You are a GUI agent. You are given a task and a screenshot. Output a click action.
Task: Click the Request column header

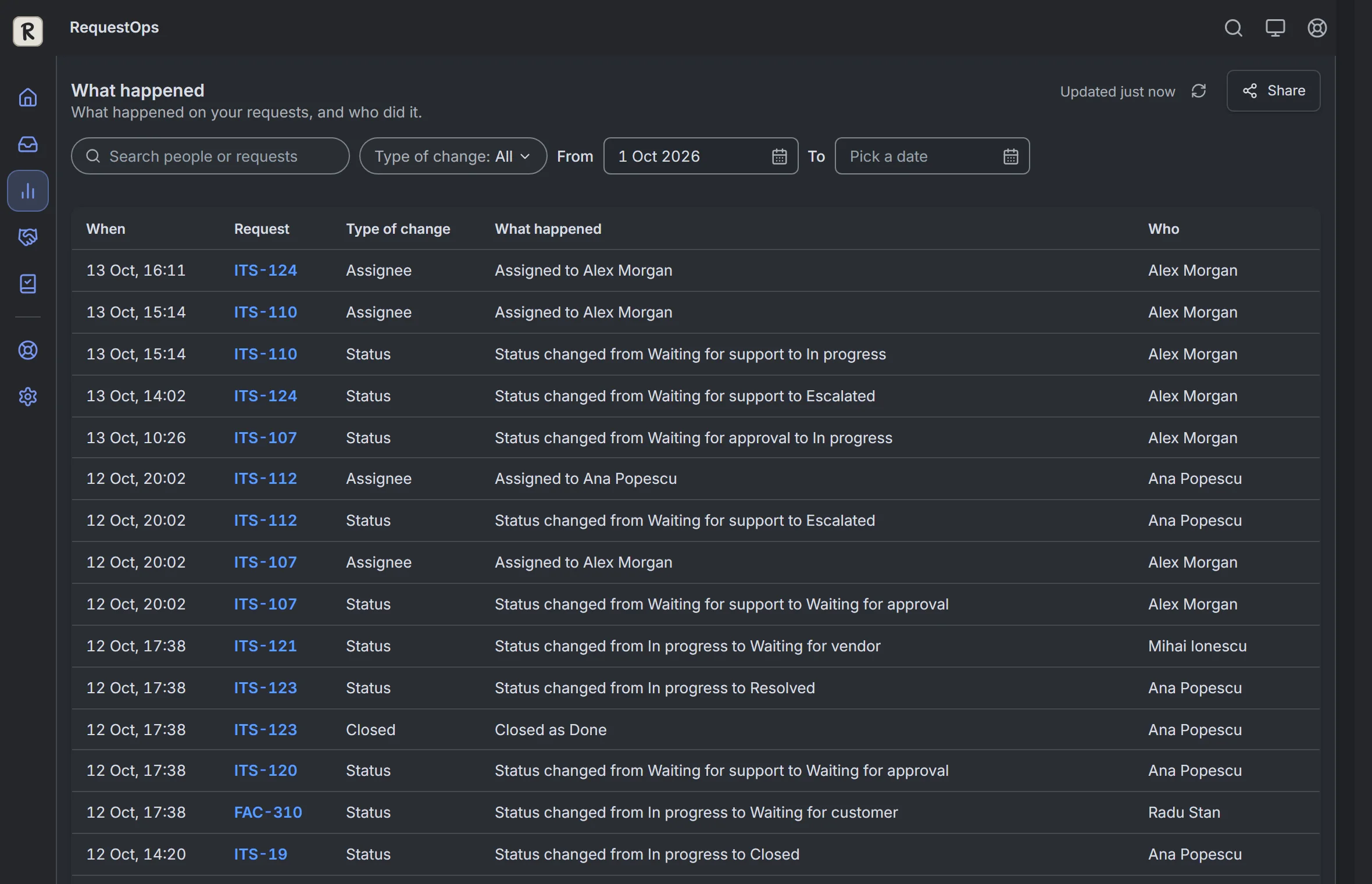coord(262,229)
